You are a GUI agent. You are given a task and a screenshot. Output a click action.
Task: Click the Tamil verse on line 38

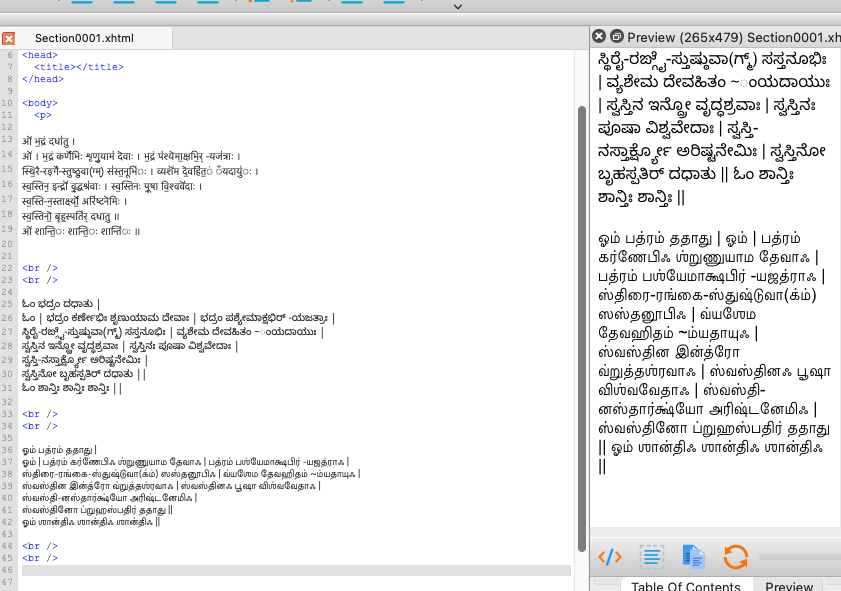click(191, 474)
